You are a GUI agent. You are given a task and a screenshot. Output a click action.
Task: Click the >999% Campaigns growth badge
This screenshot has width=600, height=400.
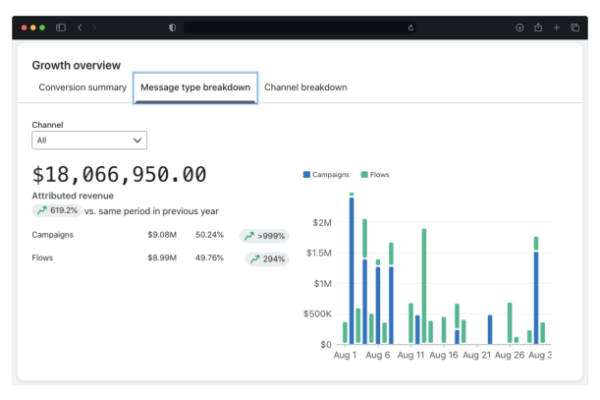(264, 236)
